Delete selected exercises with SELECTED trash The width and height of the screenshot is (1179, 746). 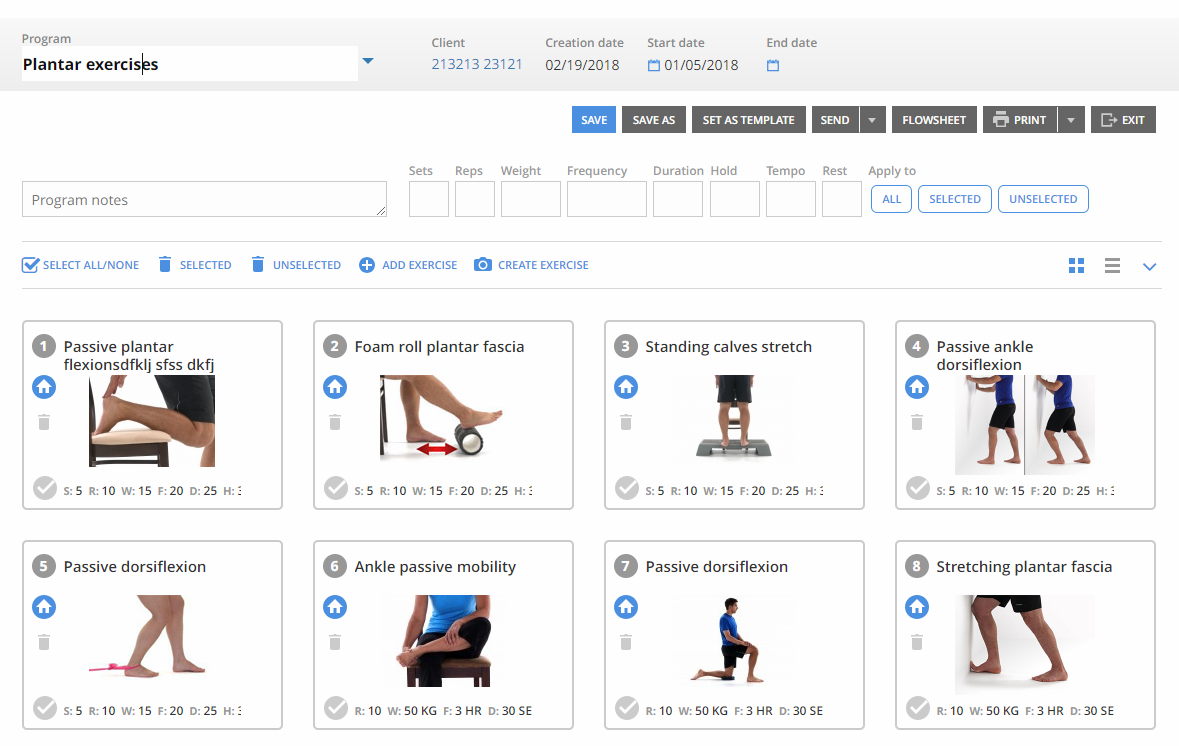(165, 265)
